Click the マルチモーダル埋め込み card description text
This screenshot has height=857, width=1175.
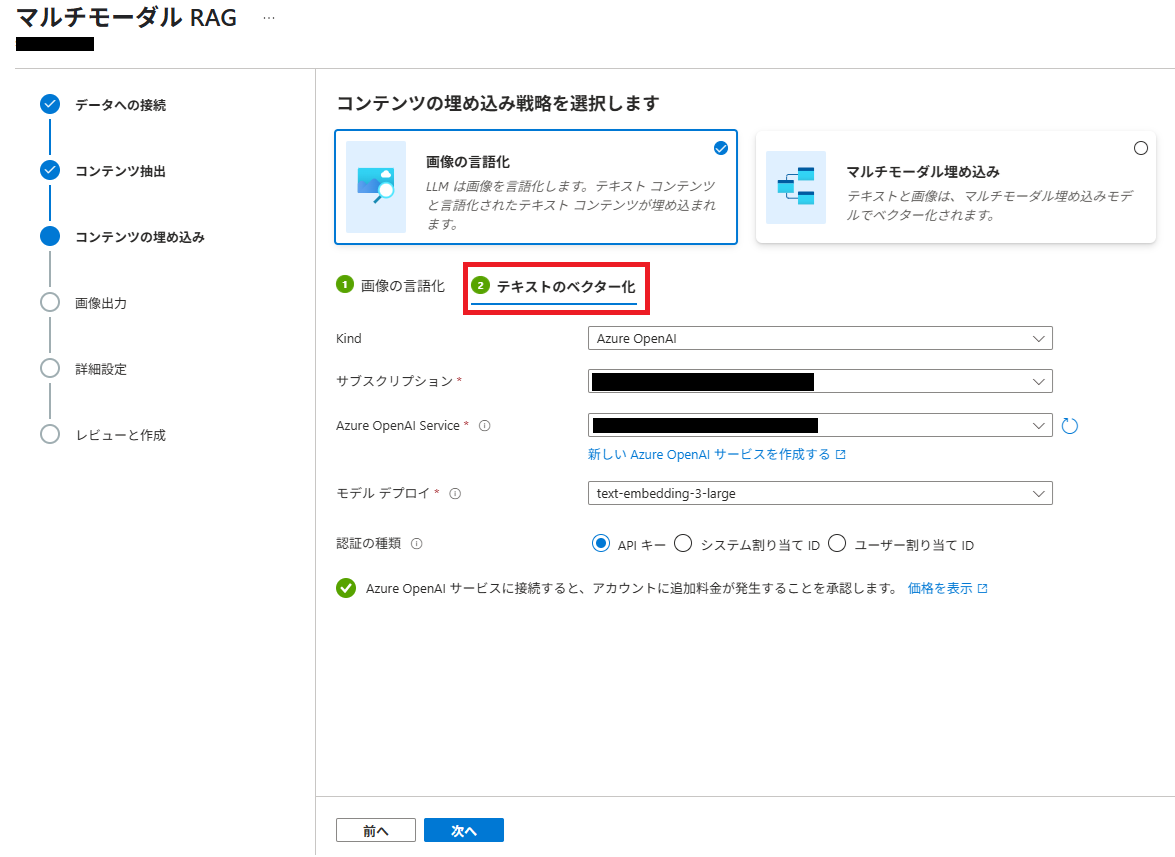(x=989, y=205)
